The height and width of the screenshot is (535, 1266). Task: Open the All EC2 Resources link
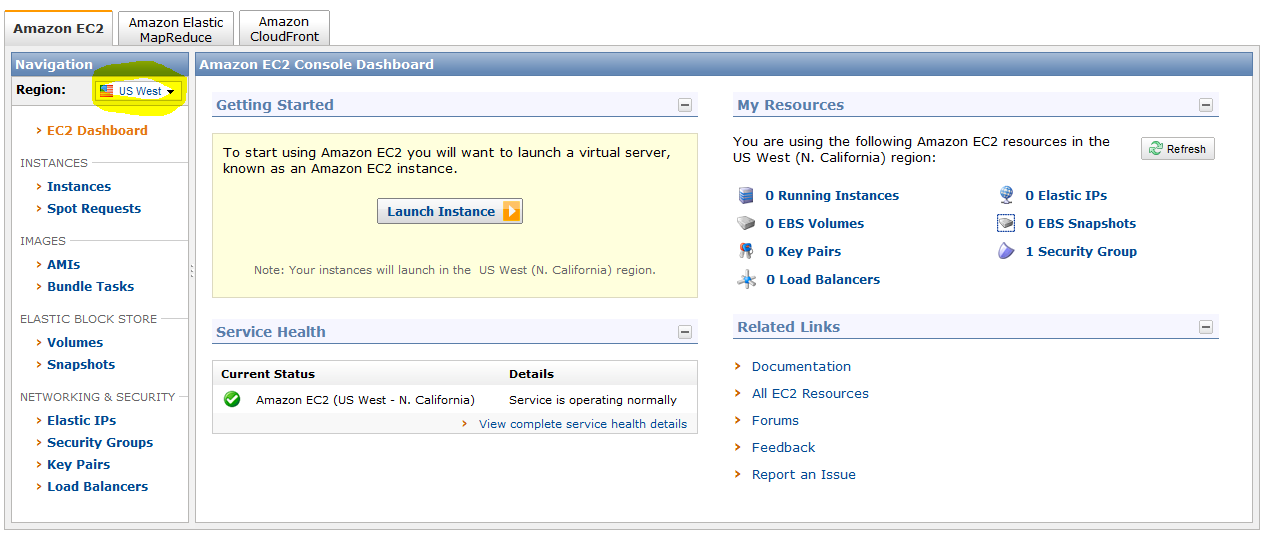click(810, 394)
